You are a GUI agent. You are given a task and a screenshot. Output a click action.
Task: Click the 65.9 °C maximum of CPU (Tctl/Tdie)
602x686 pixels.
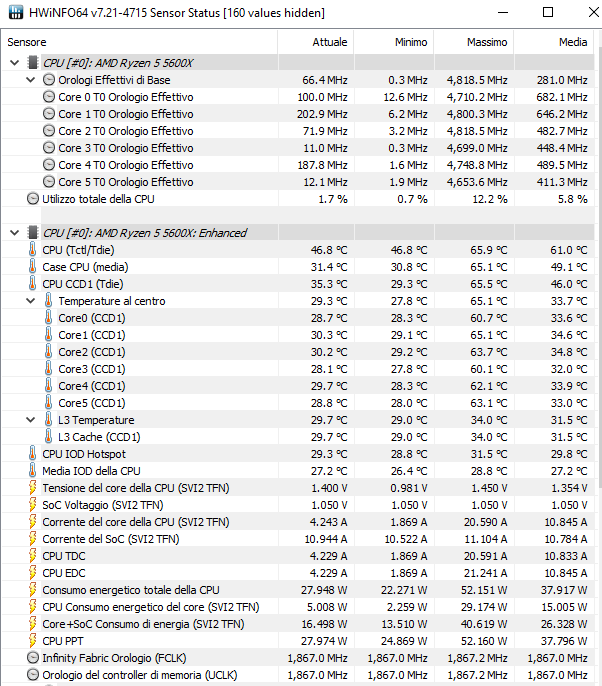(489, 250)
